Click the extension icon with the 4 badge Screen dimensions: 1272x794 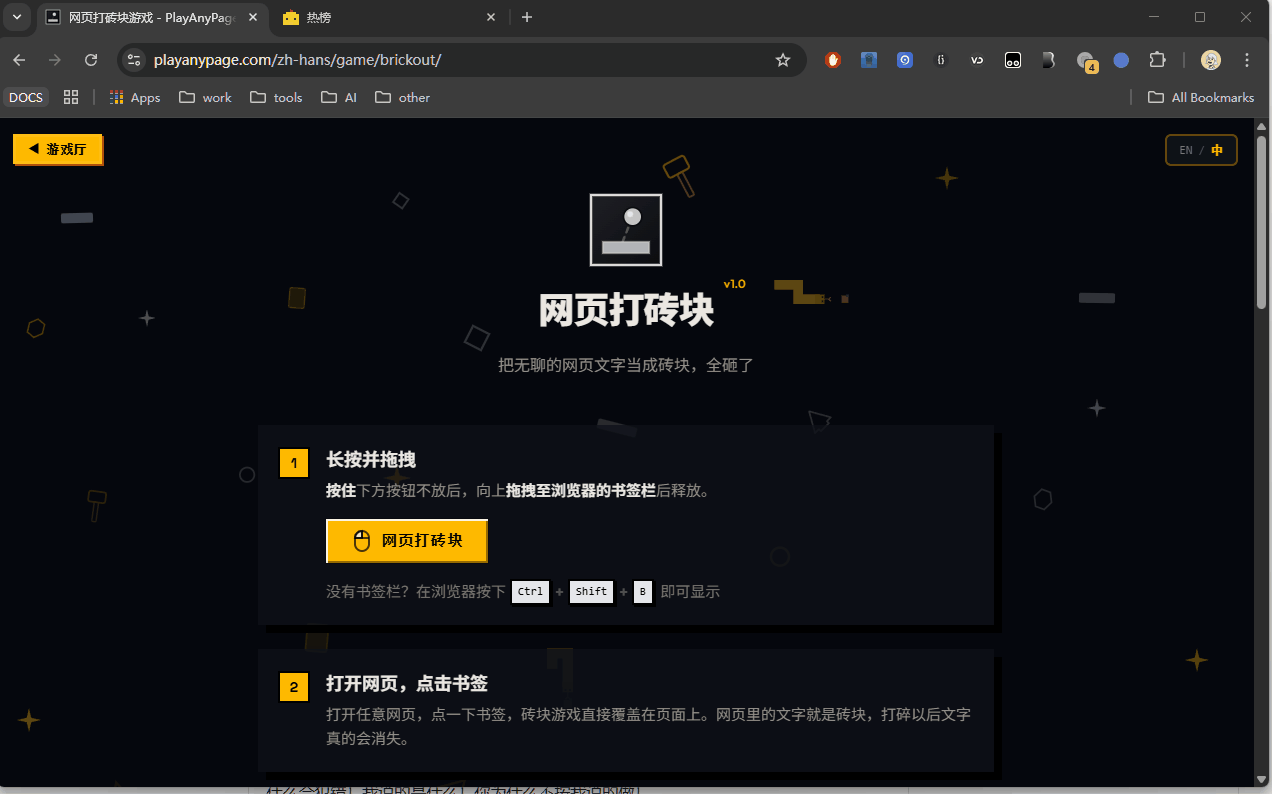coord(1085,61)
